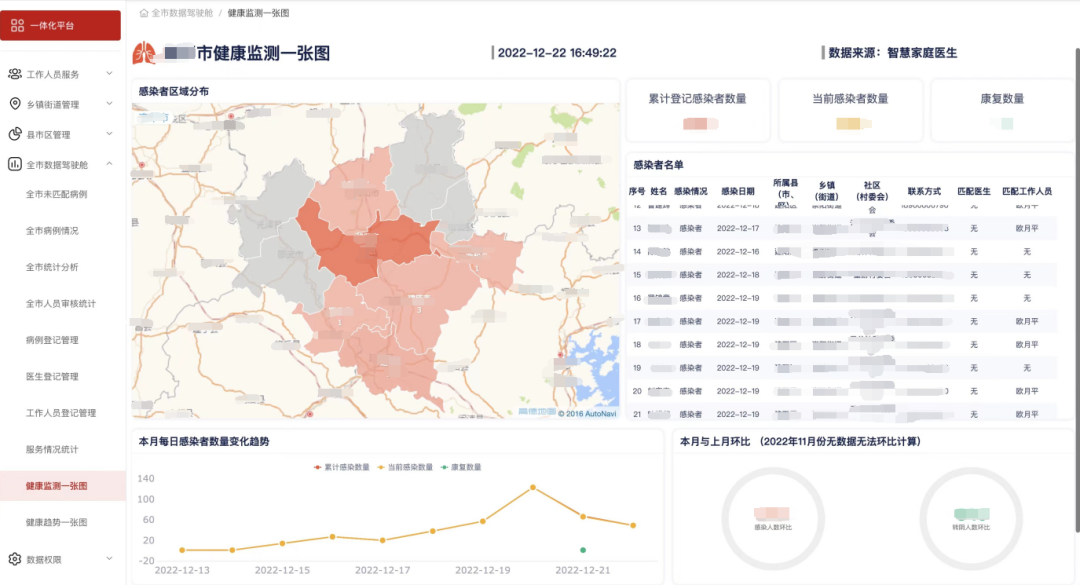Select row 15 dated 2022-12-18

pos(841,275)
